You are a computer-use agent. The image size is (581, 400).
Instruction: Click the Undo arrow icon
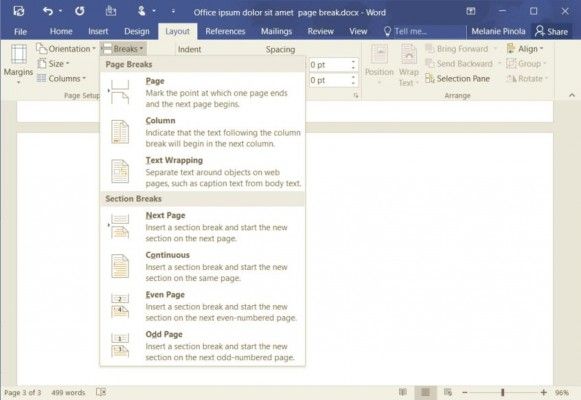point(48,11)
